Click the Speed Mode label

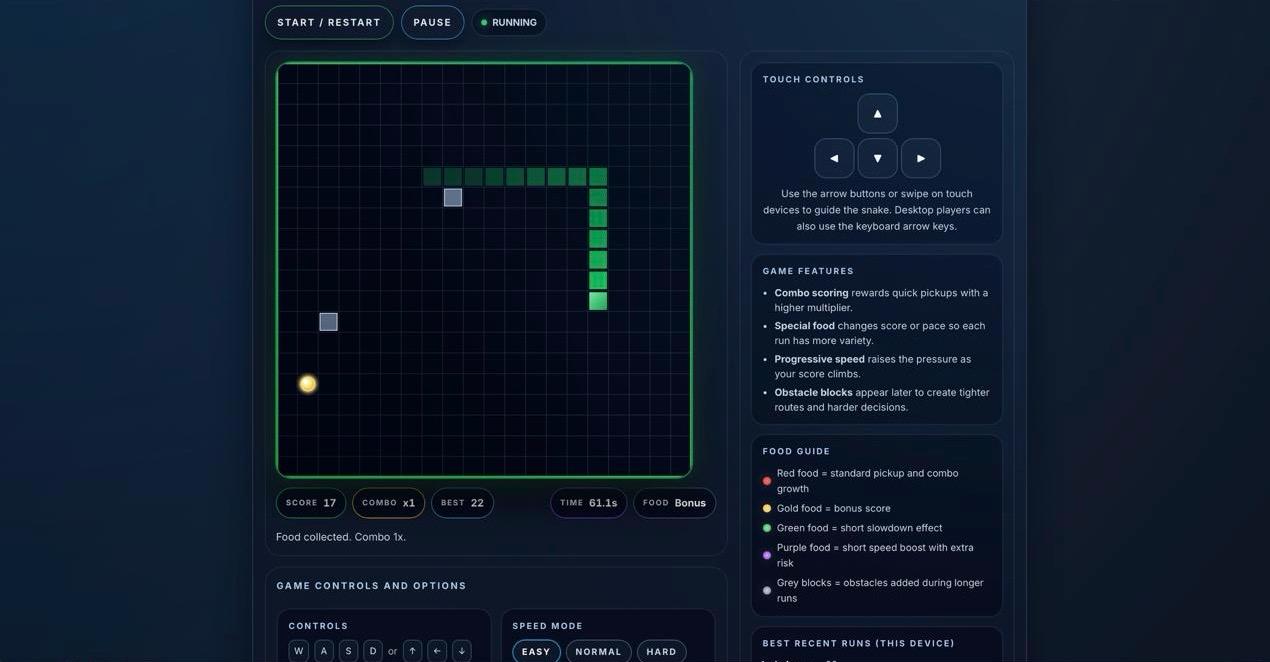pyautogui.click(x=547, y=626)
